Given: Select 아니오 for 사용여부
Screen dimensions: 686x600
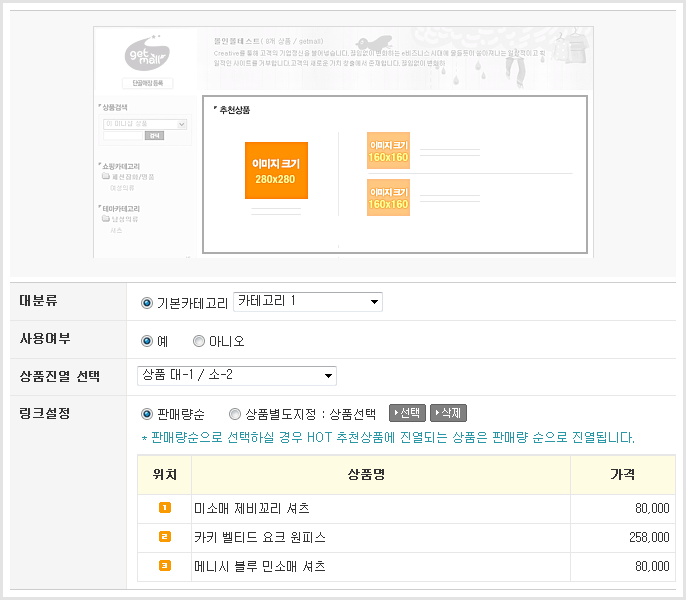Looking at the screenshot, I should [x=199, y=341].
